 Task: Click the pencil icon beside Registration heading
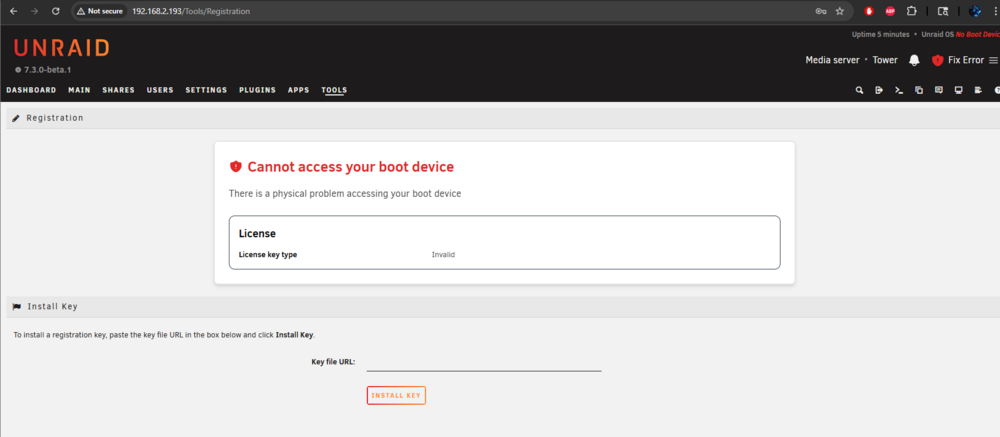16,118
